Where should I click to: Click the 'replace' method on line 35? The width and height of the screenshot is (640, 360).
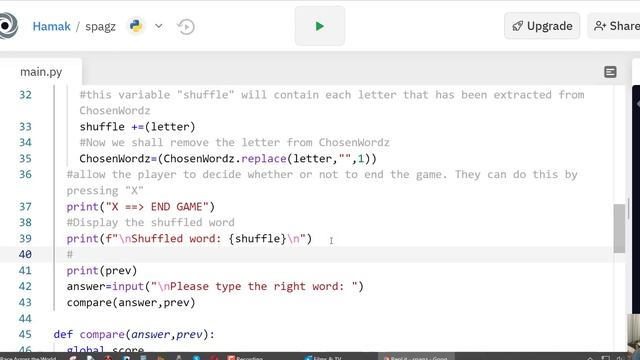pos(264,158)
